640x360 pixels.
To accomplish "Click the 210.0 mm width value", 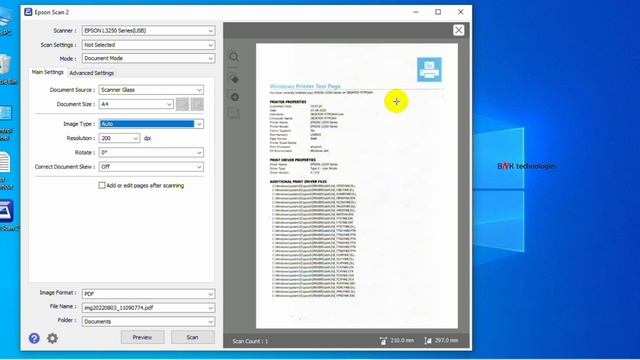I will coord(402,340).
